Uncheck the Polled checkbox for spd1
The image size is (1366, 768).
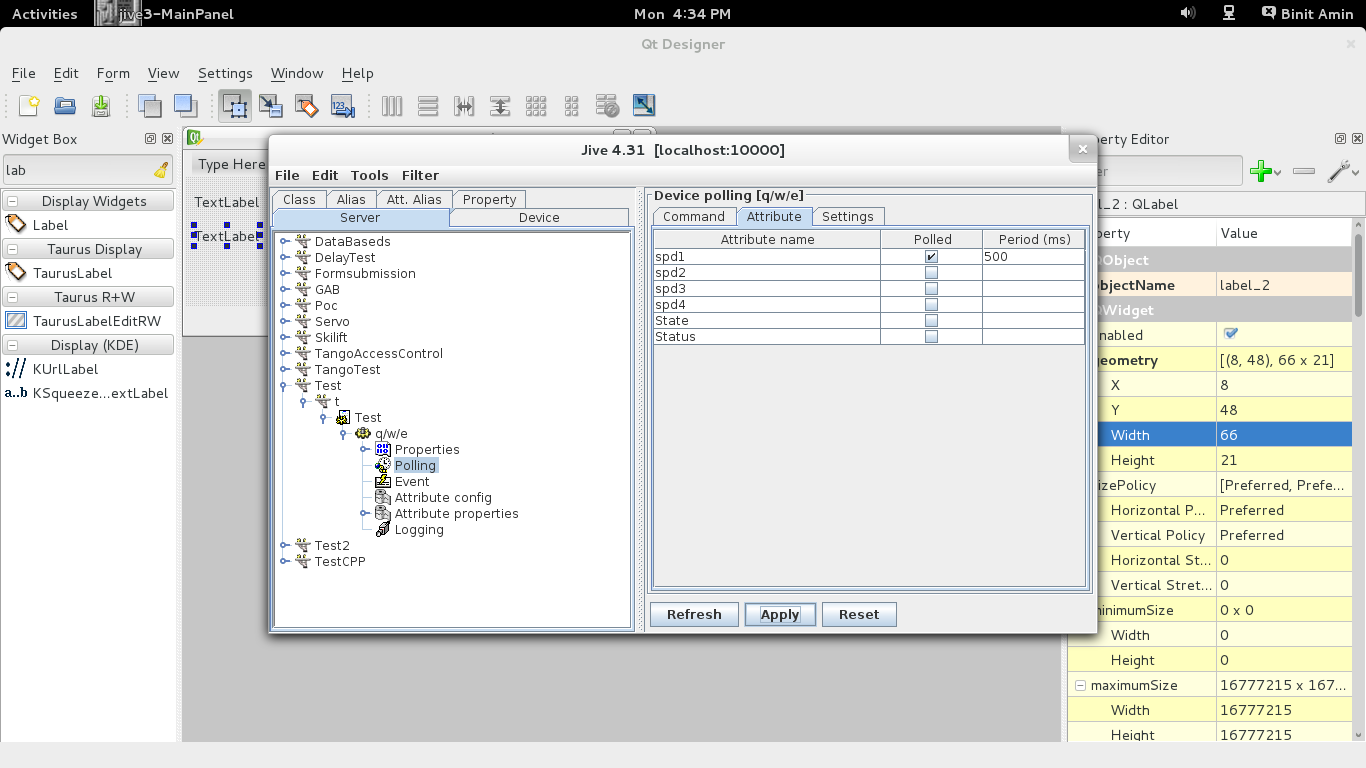(x=931, y=257)
